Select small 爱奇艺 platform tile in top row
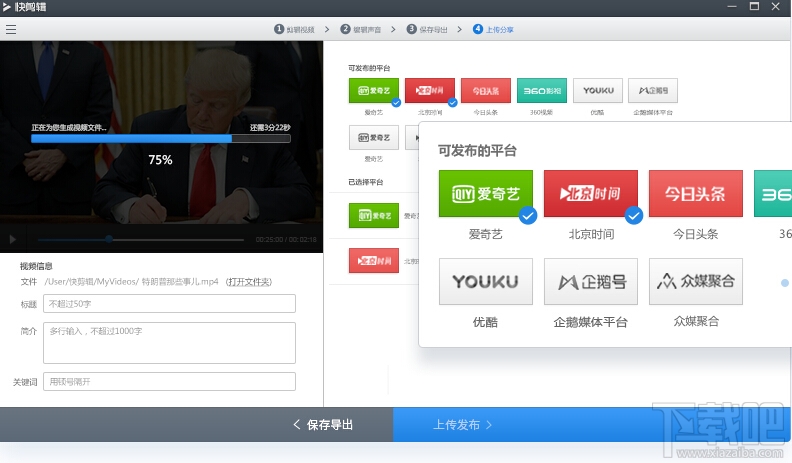 click(x=374, y=91)
